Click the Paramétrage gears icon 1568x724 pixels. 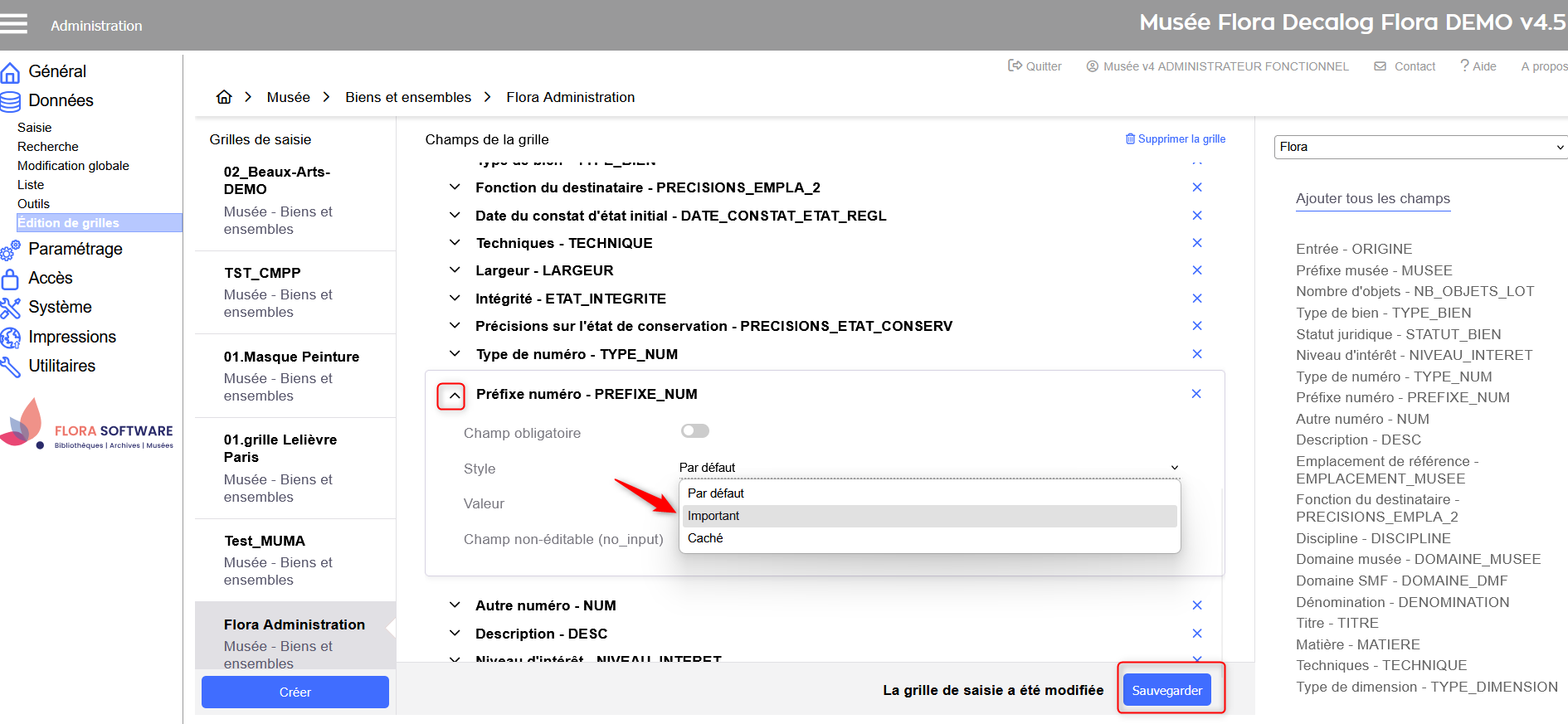11,250
